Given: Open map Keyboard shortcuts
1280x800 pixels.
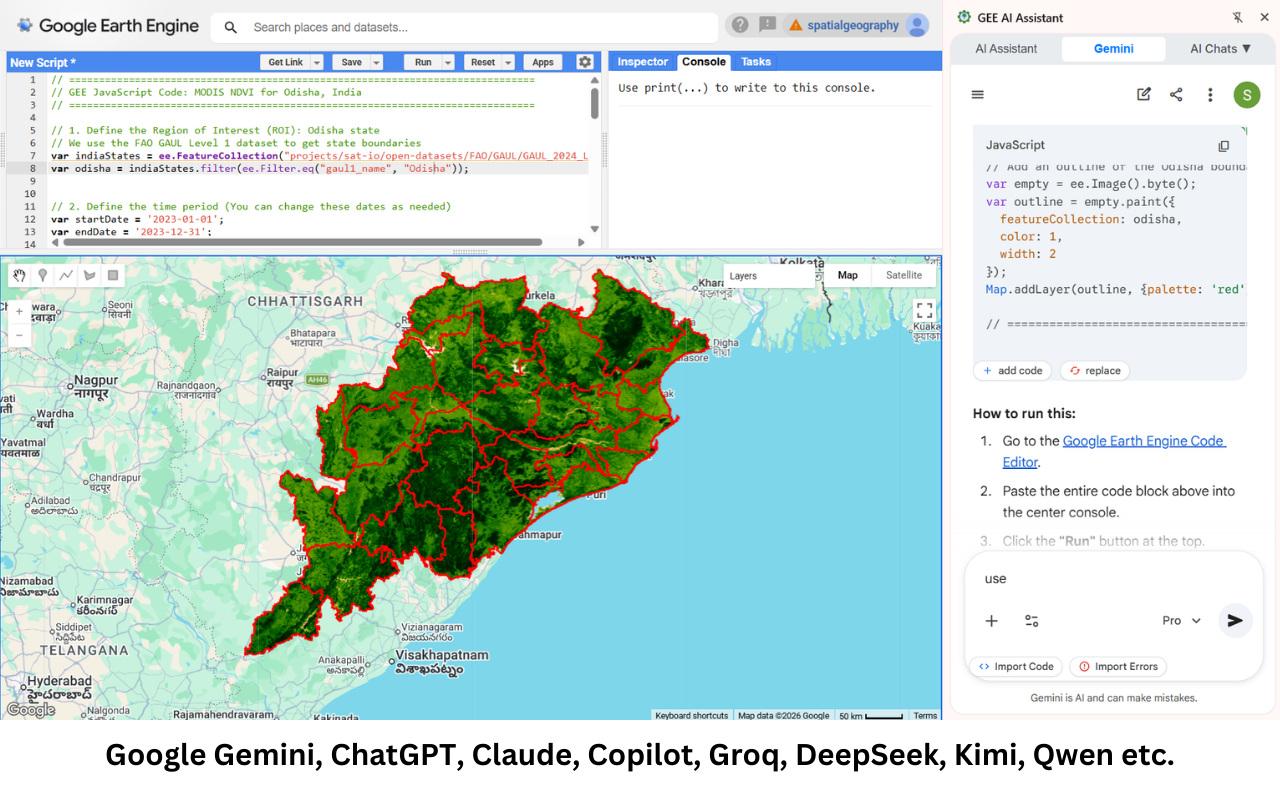Looking at the screenshot, I should (691, 715).
